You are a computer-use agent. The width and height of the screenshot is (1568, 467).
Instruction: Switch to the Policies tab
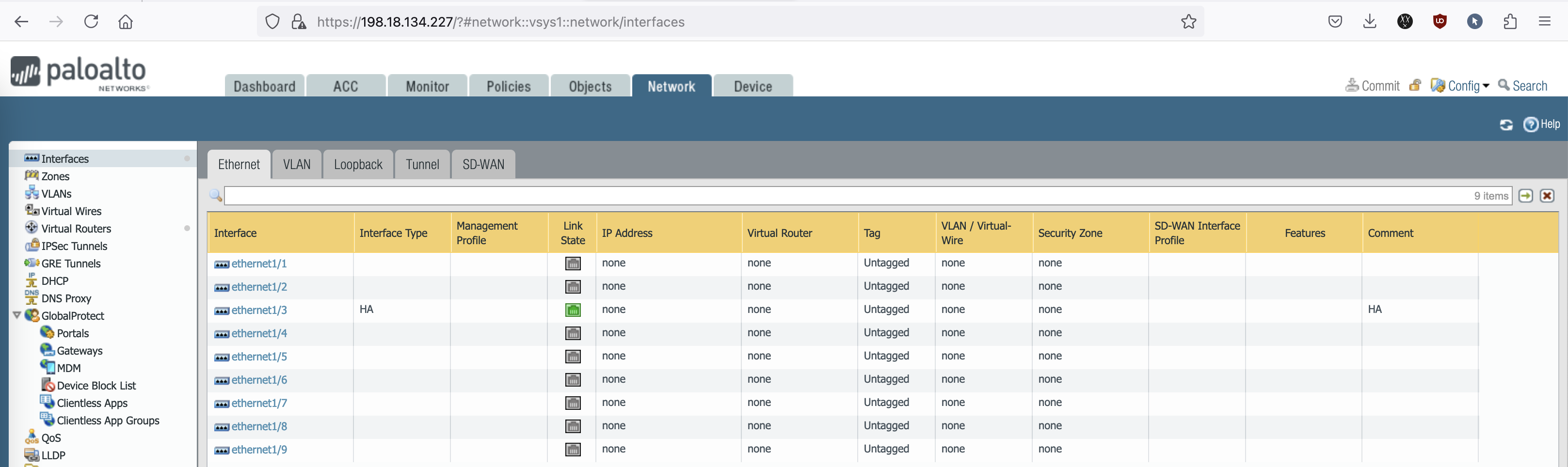point(508,86)
